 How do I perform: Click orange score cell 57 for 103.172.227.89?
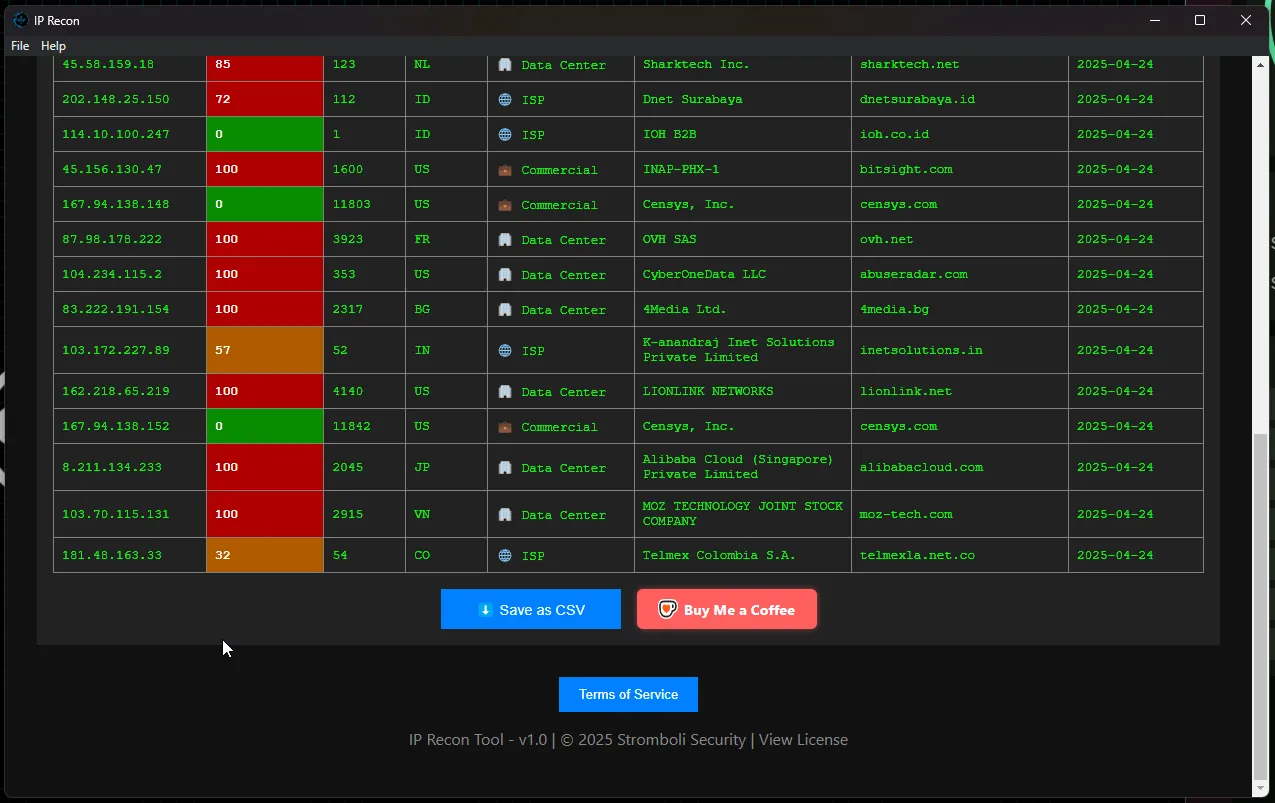click(265, 350)
